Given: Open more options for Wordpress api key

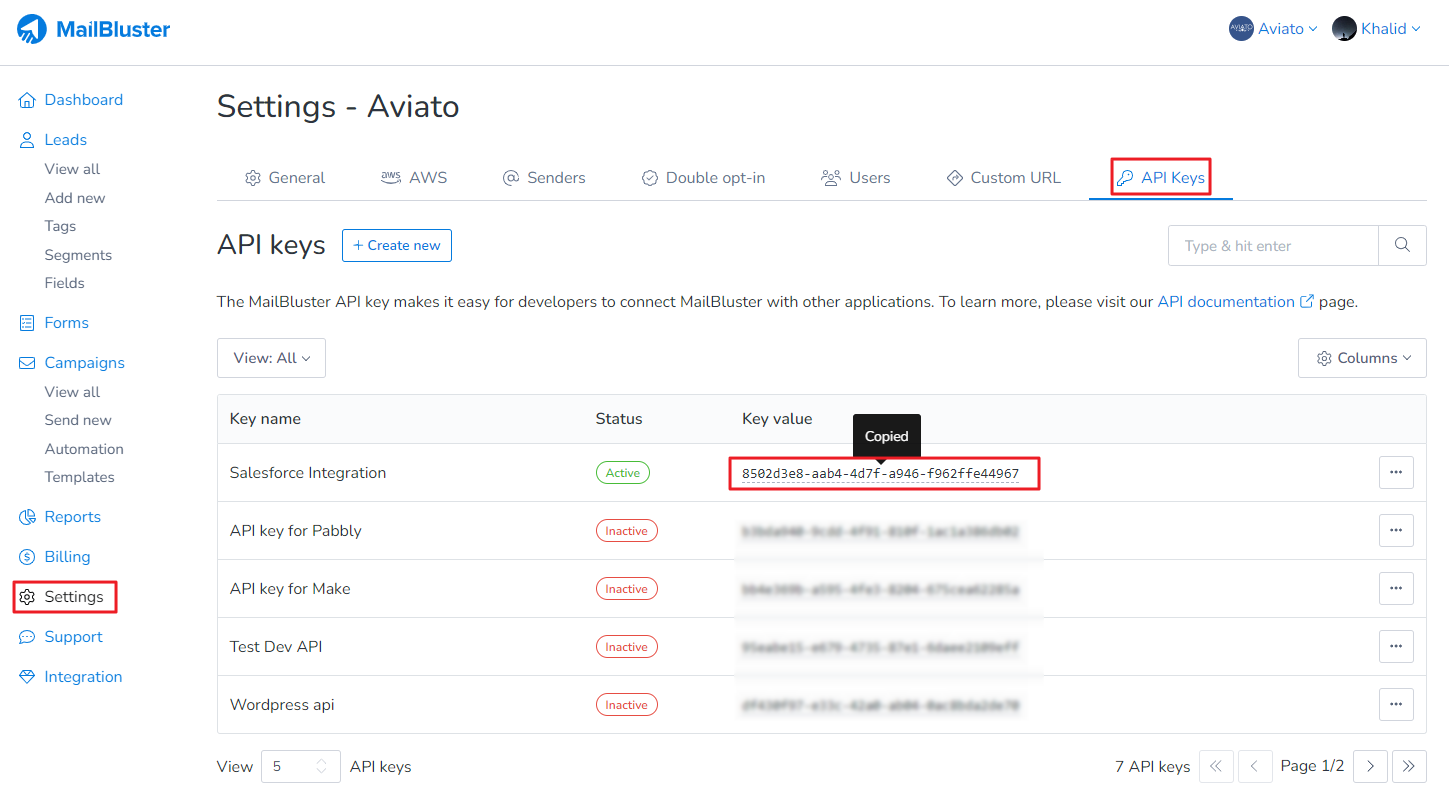Looking at the screenshot, I should tap(1396, 705).
